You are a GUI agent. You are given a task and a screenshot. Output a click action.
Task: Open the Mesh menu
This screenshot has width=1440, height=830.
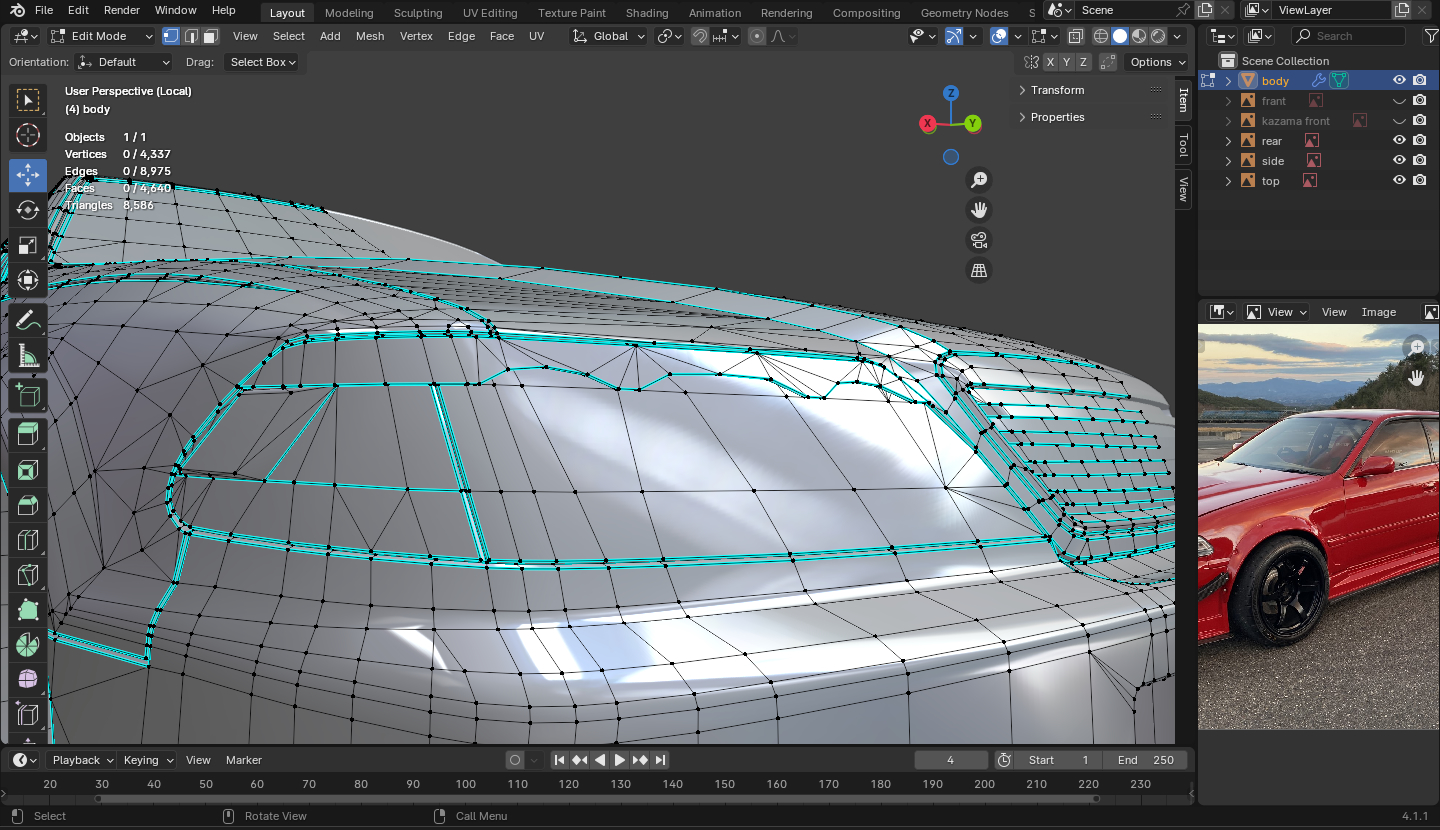(369, 36)
